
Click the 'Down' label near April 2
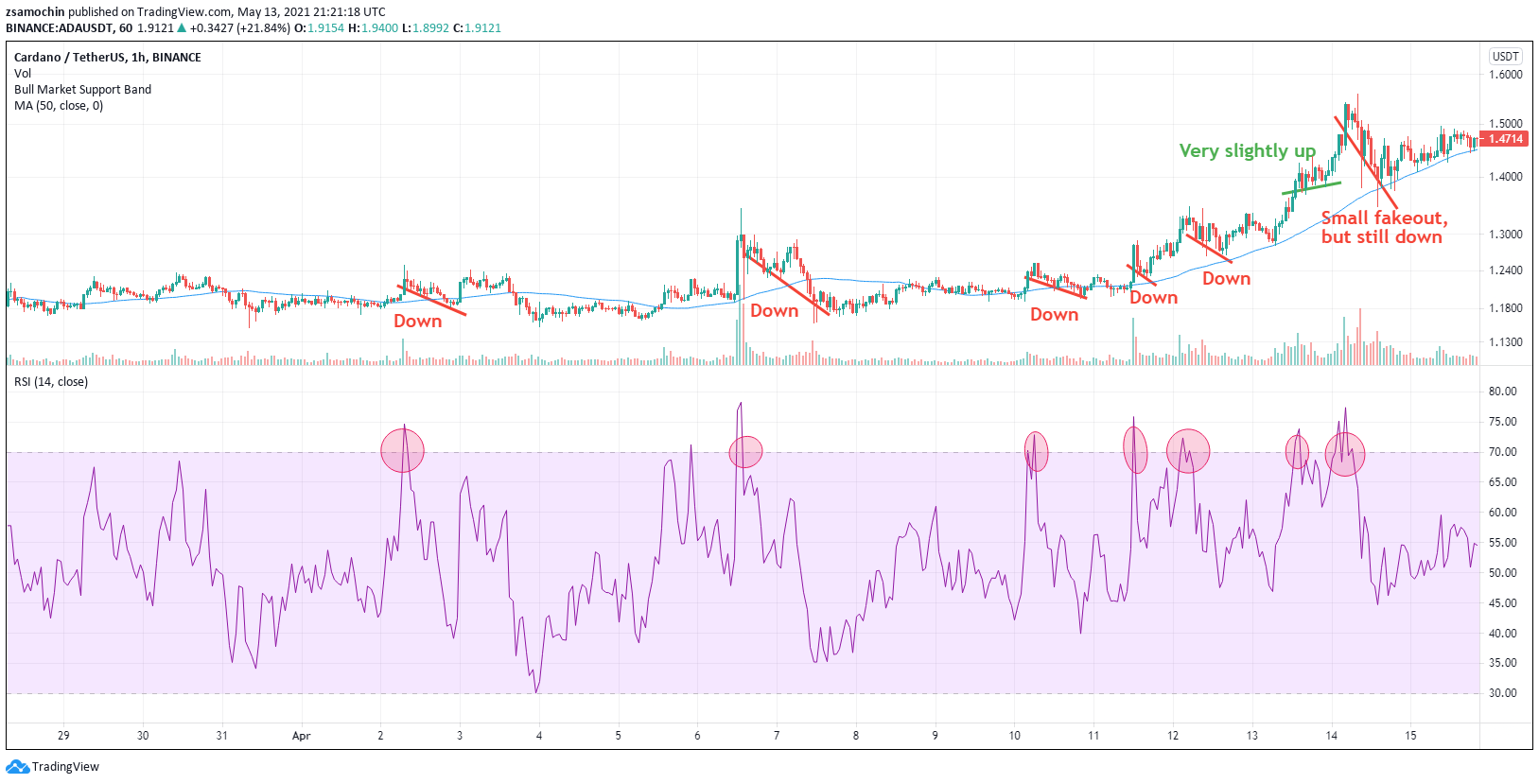pyautogui.click(x=417, y=322)
